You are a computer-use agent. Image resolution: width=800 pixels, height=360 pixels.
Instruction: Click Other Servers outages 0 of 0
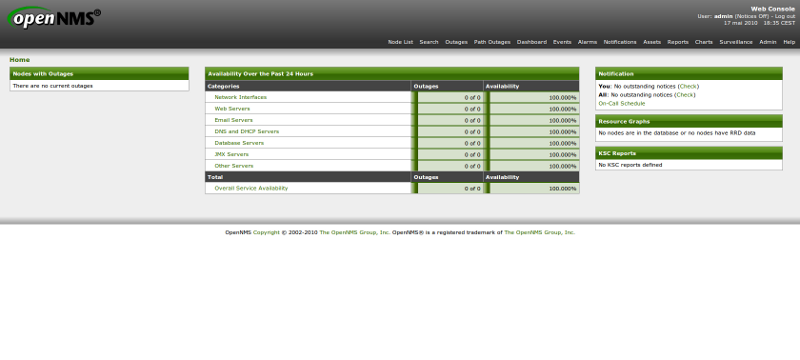(472, 166)
